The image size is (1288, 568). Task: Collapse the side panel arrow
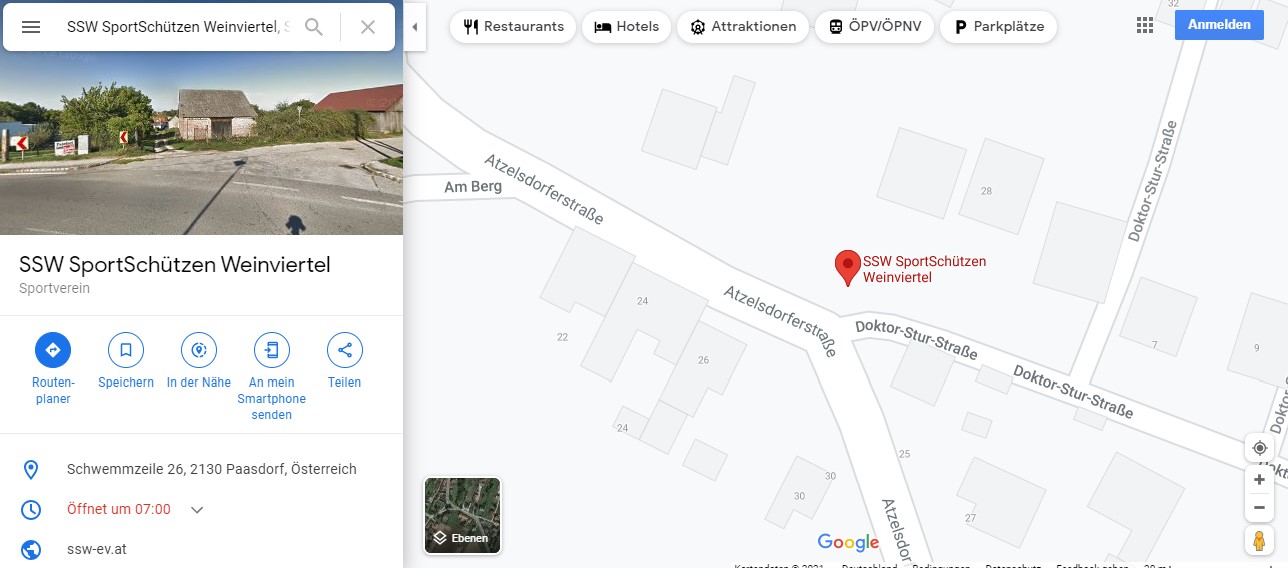(x=415, y=27)
